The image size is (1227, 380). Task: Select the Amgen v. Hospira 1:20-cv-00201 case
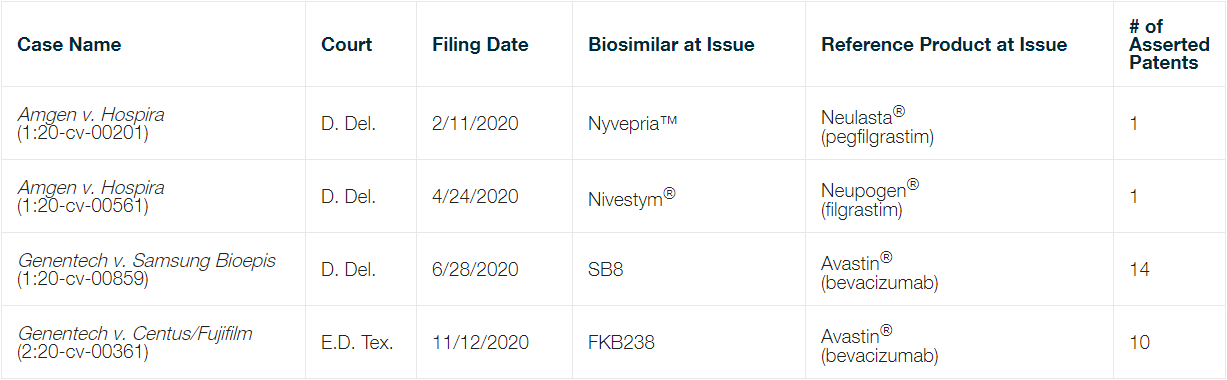pyautogui.click(x=91, y=124)
